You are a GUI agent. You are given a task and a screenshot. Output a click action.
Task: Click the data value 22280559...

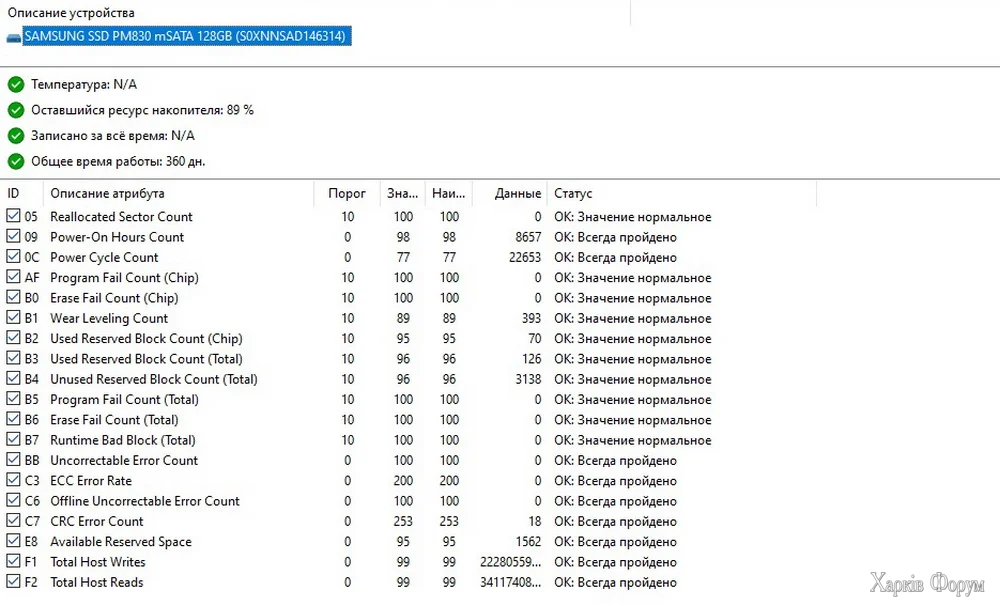click(510, 562)
